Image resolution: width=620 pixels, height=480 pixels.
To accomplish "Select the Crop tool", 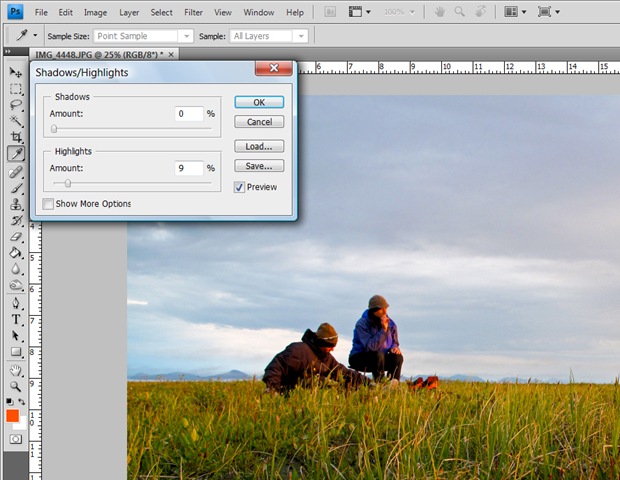I will [x=16, y=137].
